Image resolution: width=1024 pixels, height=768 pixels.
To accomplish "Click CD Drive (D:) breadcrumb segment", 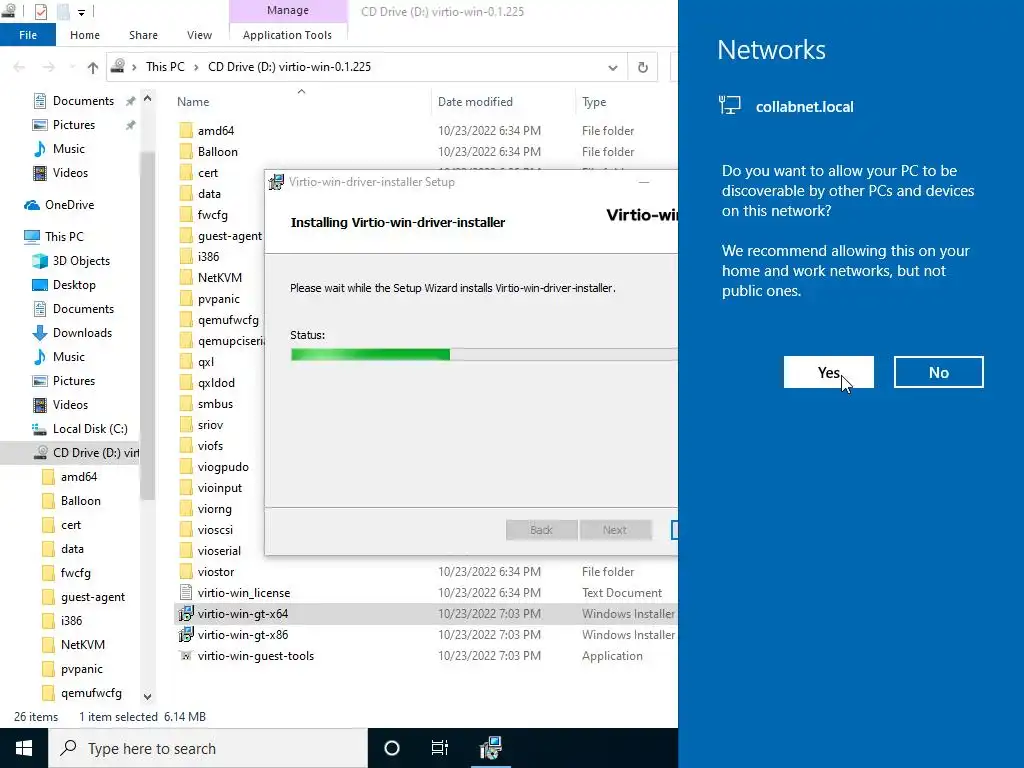I will pyautogui.click(x=289, y=67).
